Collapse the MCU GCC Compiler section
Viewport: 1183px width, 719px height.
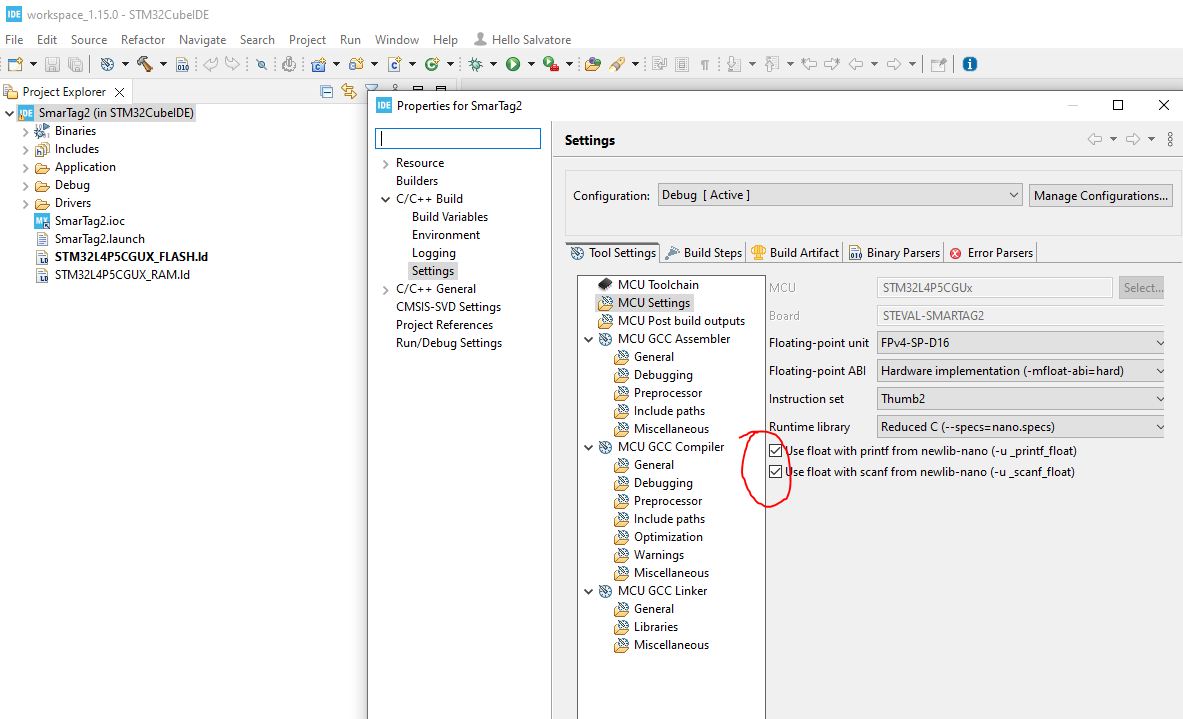point(589,446)
